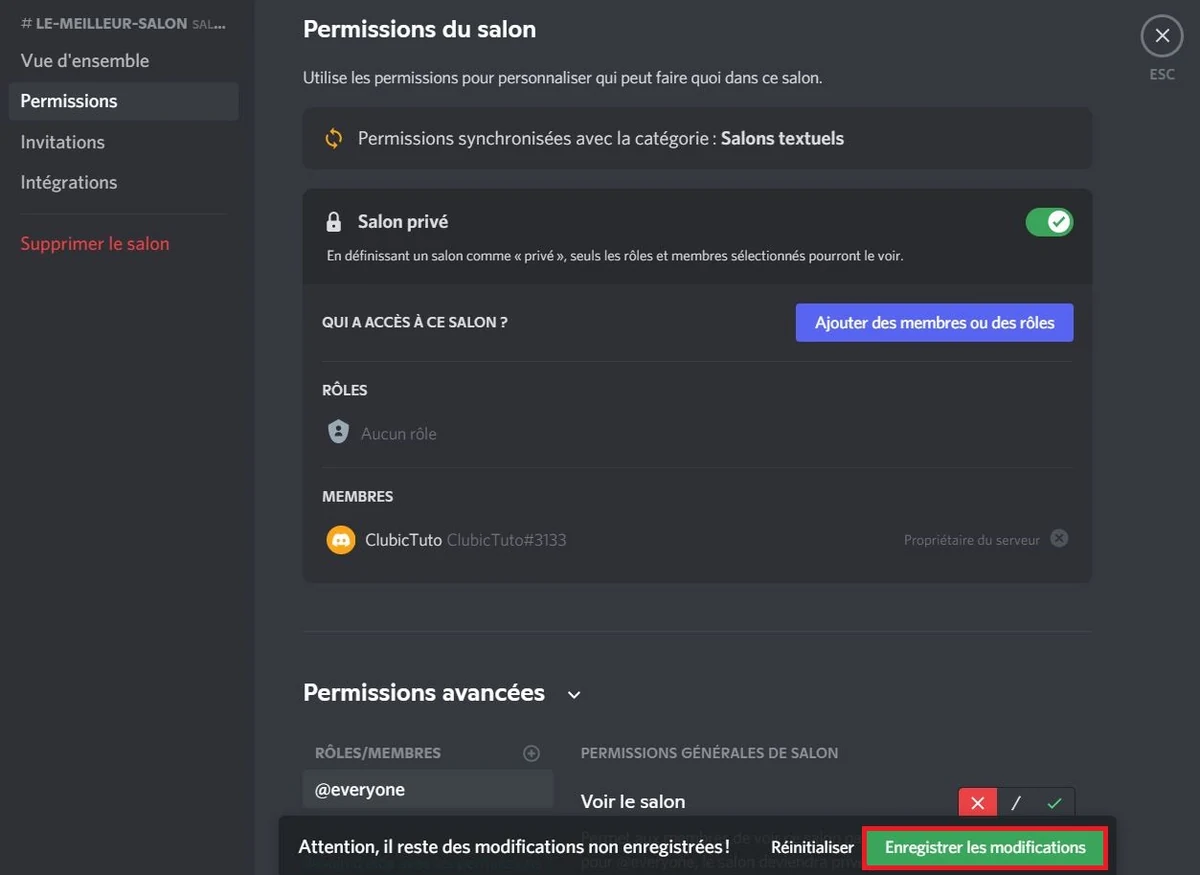The height and width of the screenshot is (875, 1200).
Task: Click Enregistrer les modifications button
Action: pos(985,847)
